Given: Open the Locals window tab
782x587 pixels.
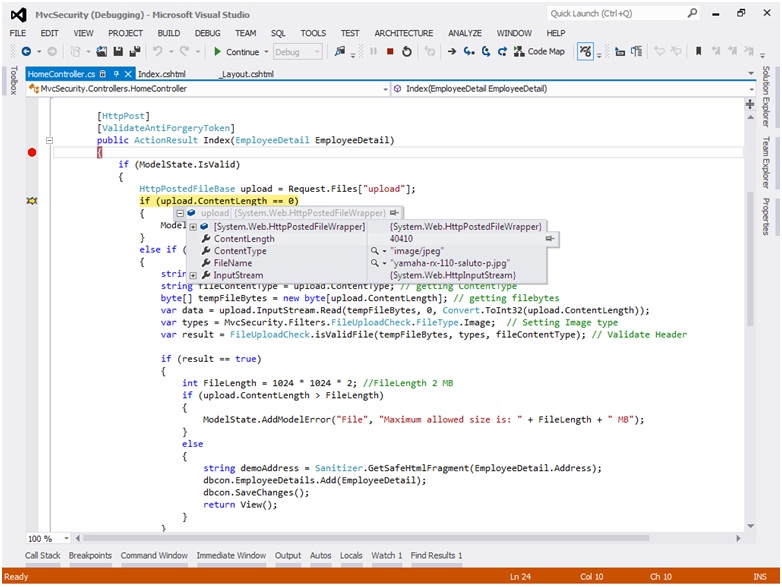Looking at the screenshot, I should pyautogui.click(x=351, y=556).
